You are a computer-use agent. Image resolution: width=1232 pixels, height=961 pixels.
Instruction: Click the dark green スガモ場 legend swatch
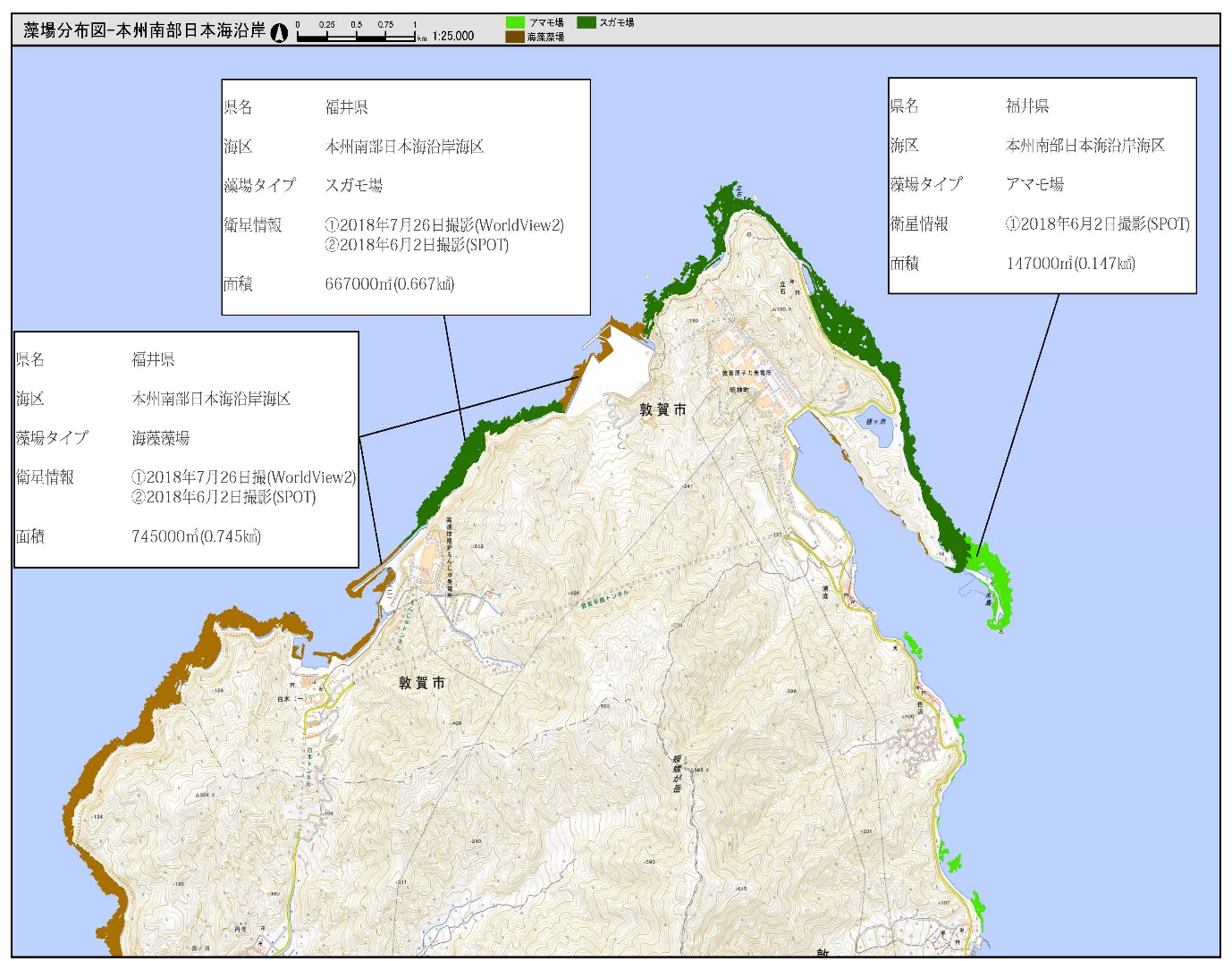click(x=586, y=22)
